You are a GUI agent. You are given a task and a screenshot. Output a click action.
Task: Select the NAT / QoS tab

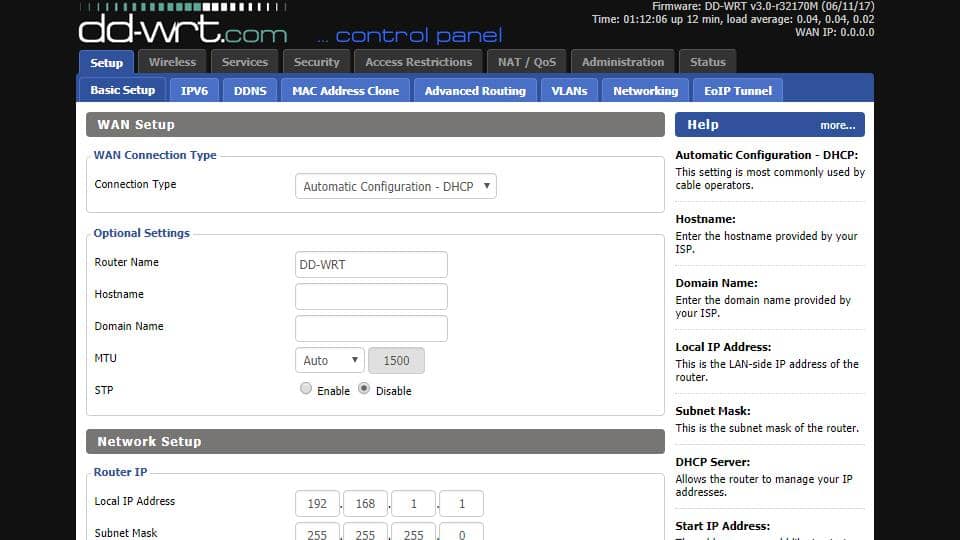pos(527,62)
